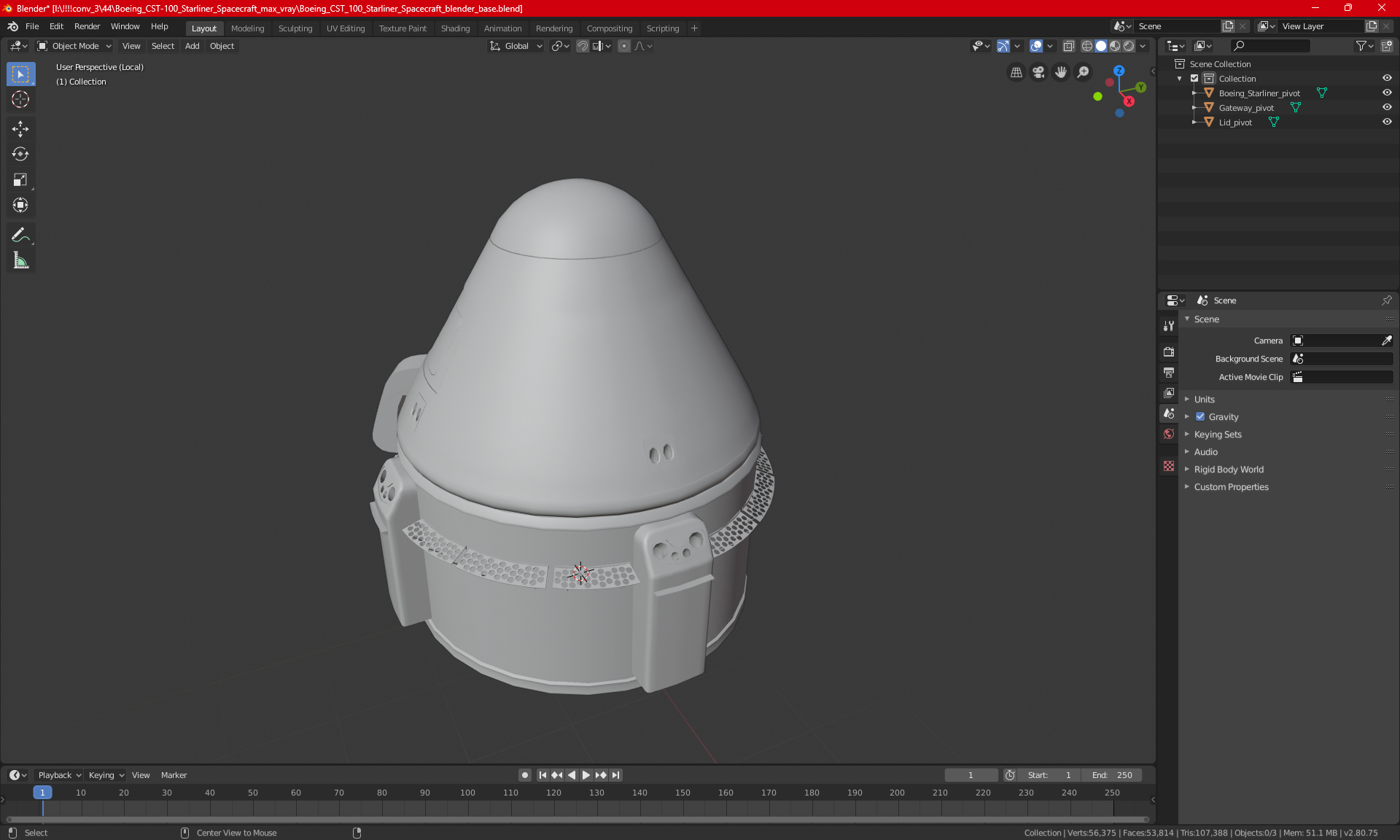Jump to the start frame
1400x840 pixels.
[542, 775]
